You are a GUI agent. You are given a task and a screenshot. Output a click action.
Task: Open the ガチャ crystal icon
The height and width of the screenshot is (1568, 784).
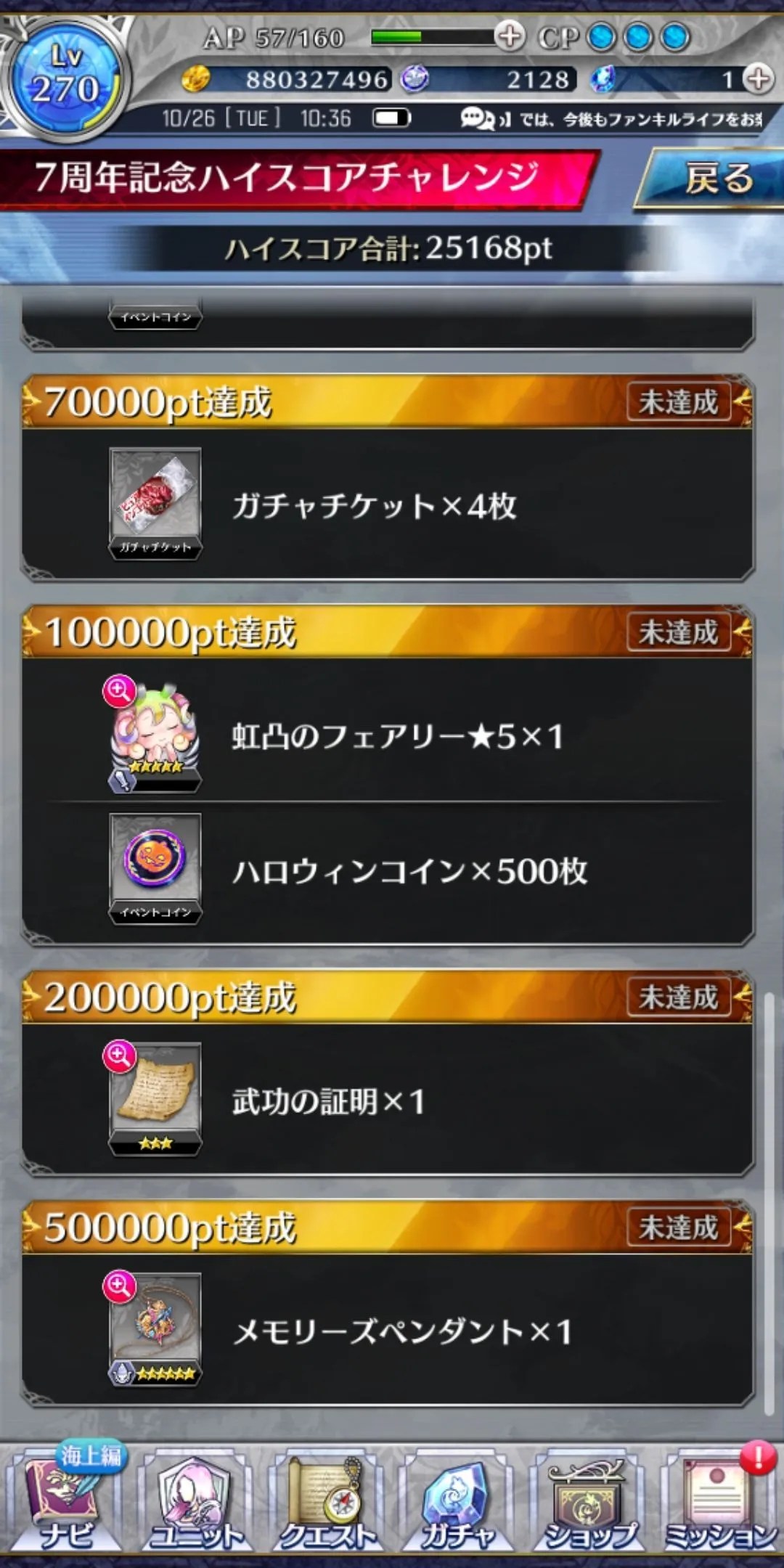pyautogui.click(x=457, y=1500)
